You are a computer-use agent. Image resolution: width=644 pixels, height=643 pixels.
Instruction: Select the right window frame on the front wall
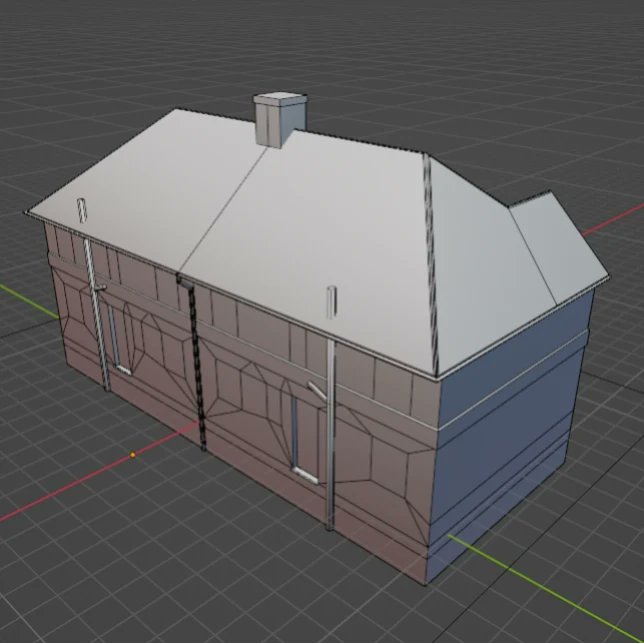(x=303, y=439)
